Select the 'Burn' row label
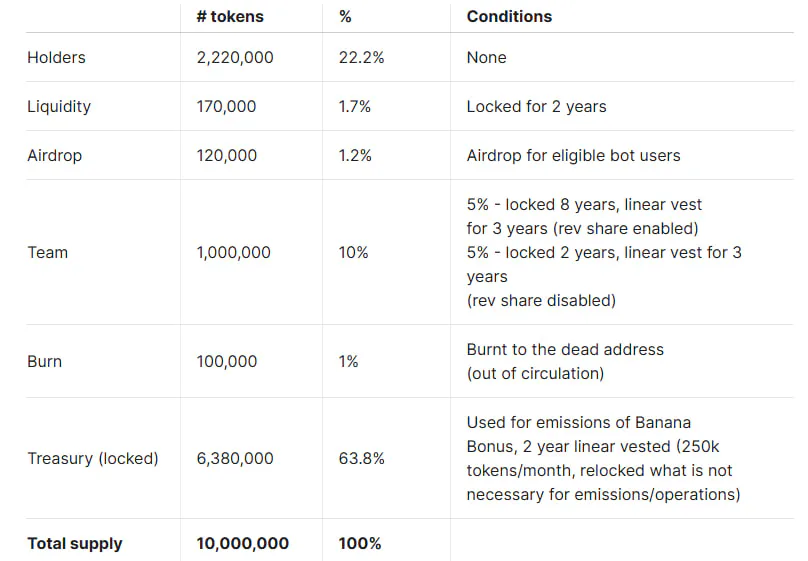 click(44, 361)
